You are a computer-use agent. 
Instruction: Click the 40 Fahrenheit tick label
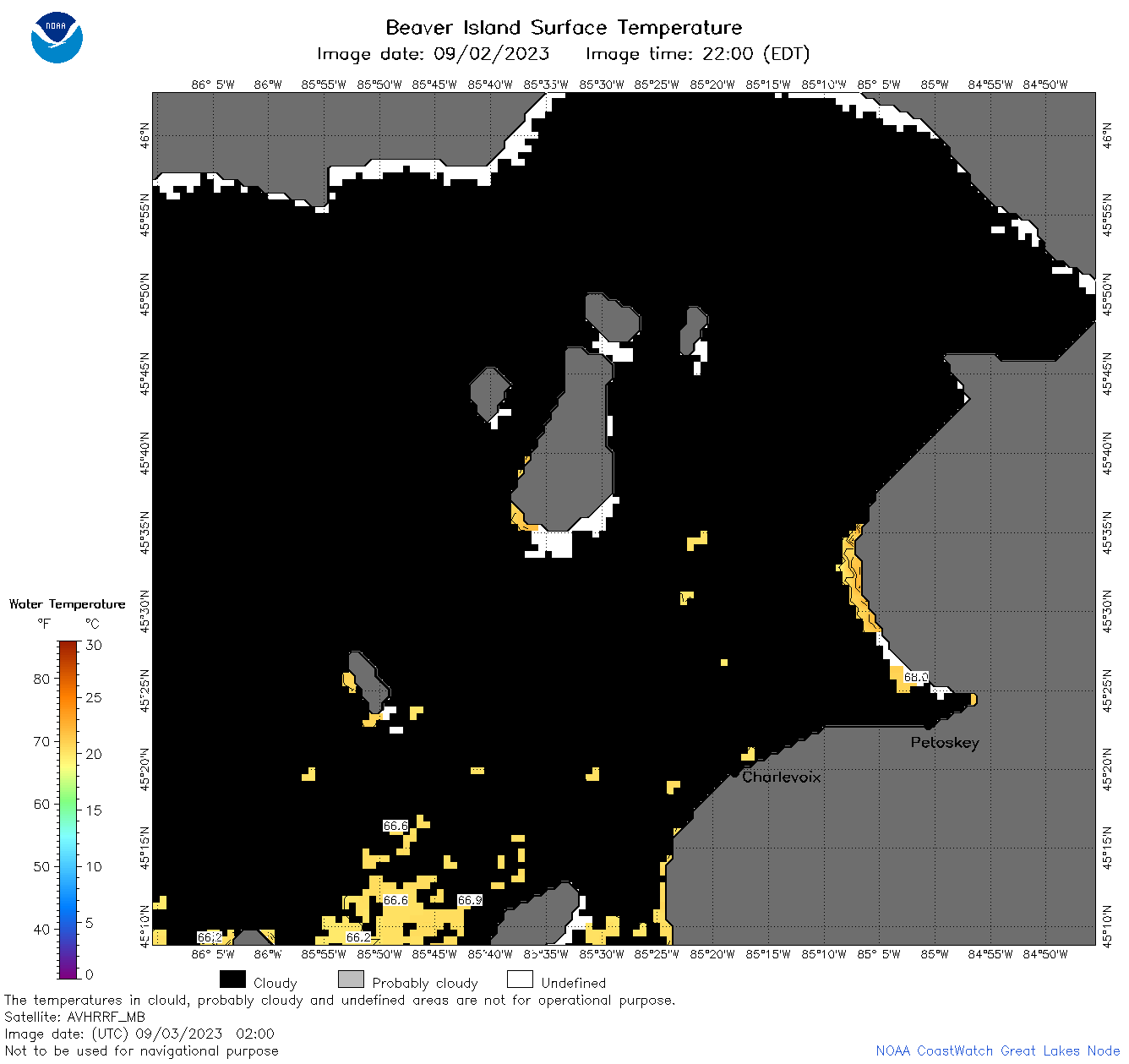(x=41, y=929)
